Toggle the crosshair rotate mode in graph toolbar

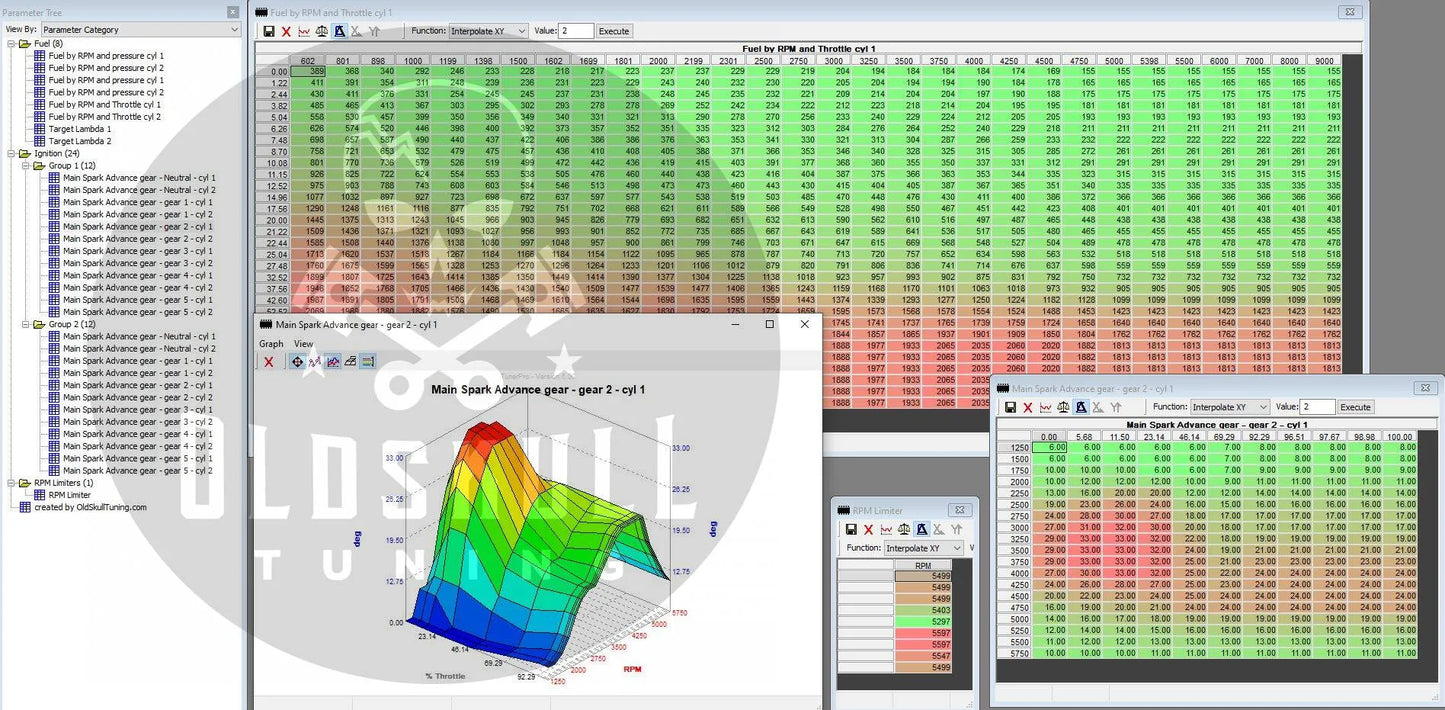click(297, 362)
